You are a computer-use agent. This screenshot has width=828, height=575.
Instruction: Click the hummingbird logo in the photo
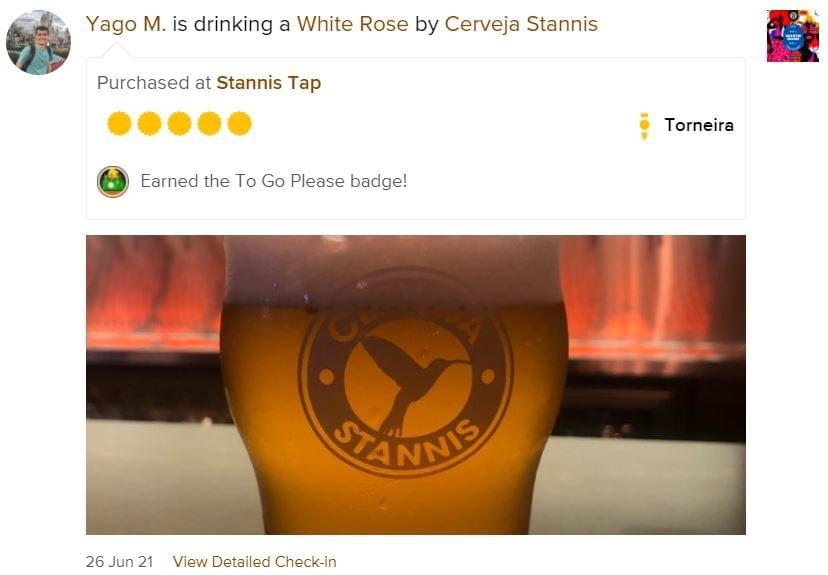tap(406, 372)
